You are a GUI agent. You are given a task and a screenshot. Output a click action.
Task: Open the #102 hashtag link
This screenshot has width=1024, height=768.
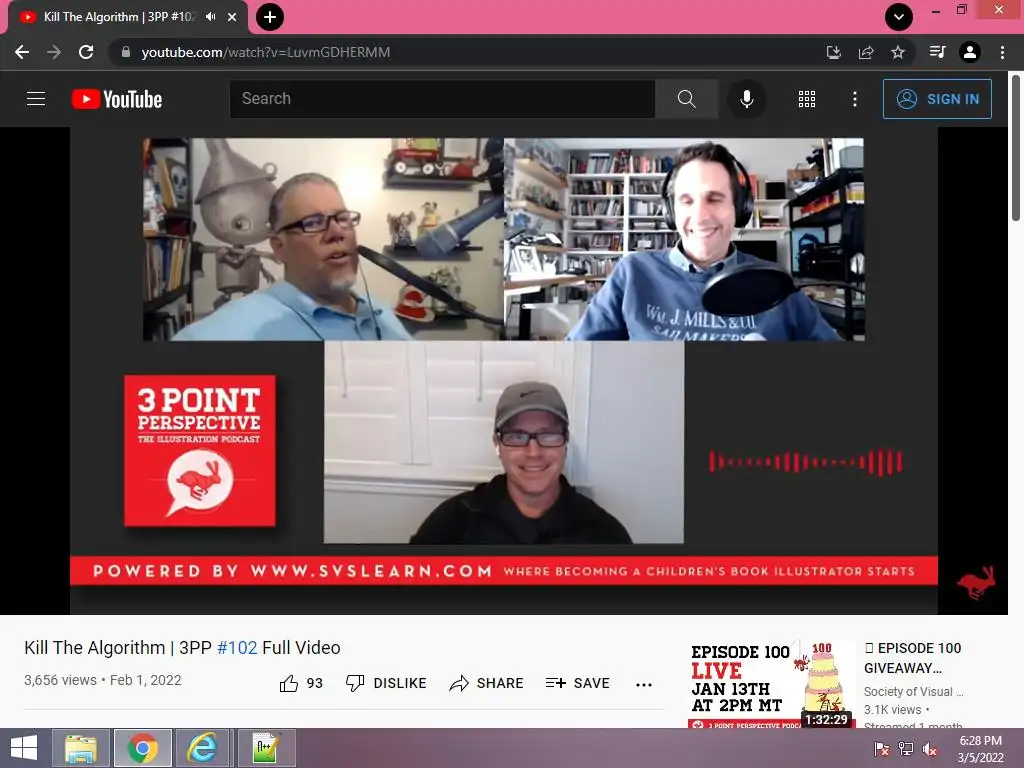237,648
